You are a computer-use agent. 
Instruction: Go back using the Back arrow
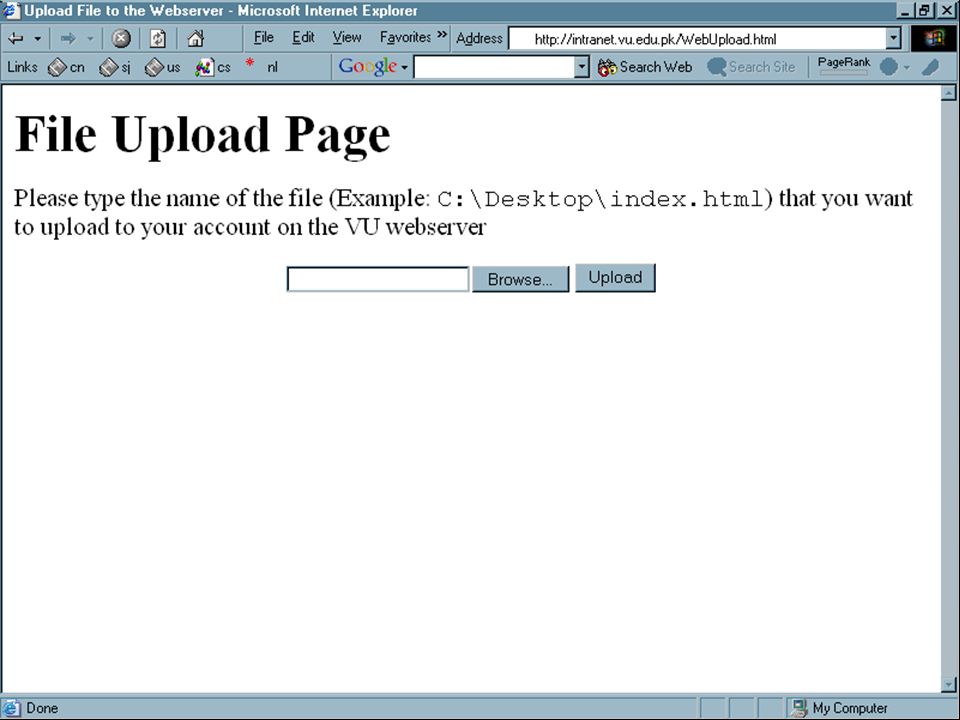click(15, 39)
